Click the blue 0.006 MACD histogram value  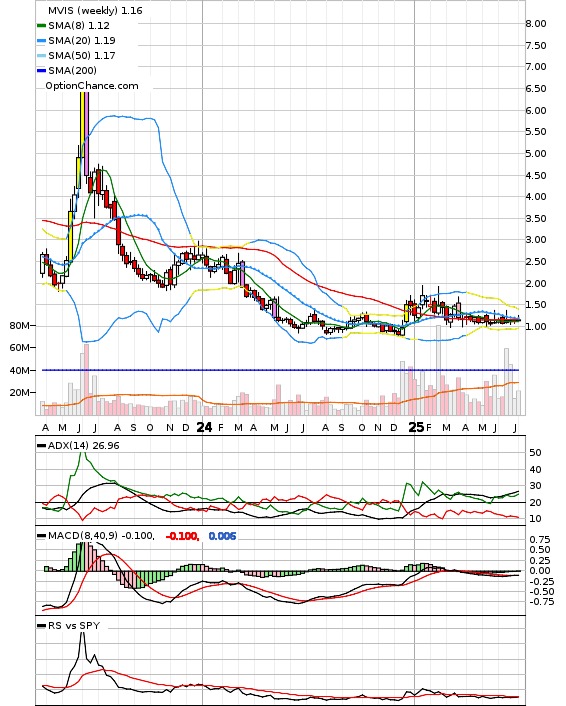[x=222, y=536]
